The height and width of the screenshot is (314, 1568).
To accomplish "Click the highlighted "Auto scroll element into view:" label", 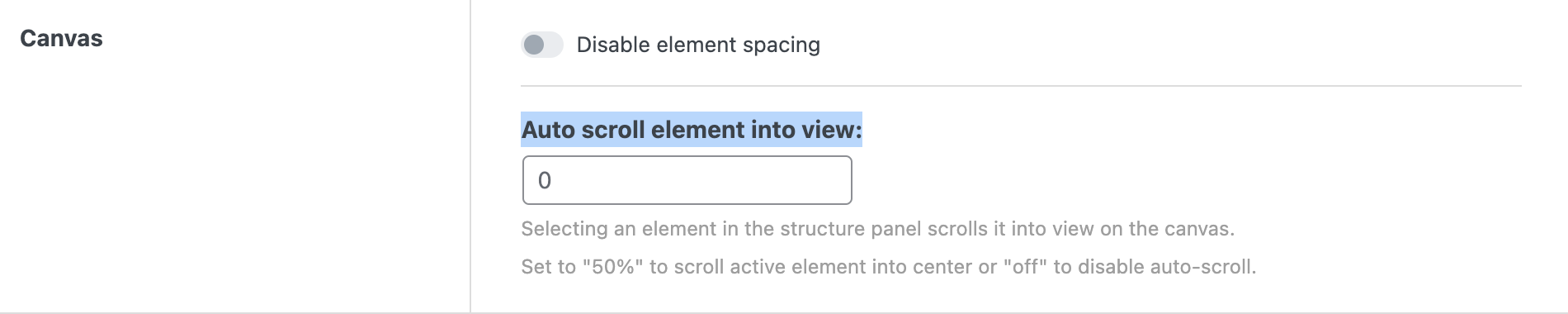I will [x=692, y=130].
